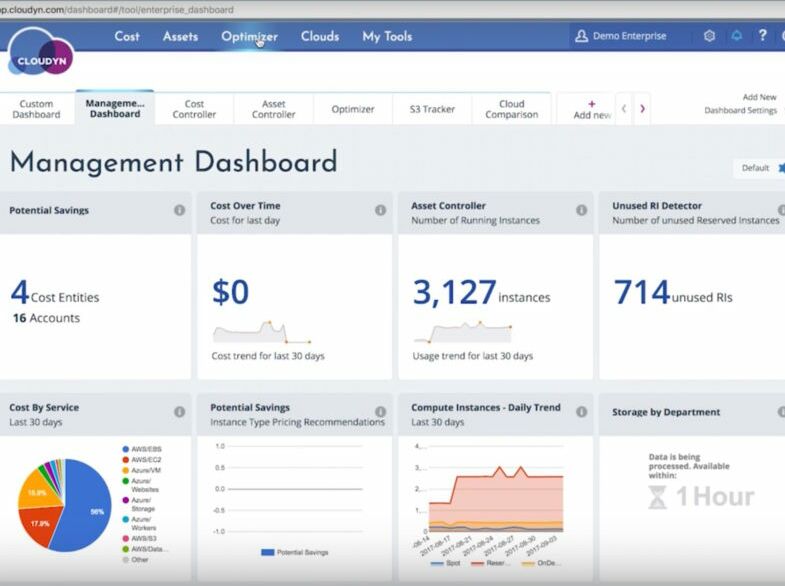This screenshot has width=785, height=586.
Task: Click the Default dashboard button
Action: [759, 168]
